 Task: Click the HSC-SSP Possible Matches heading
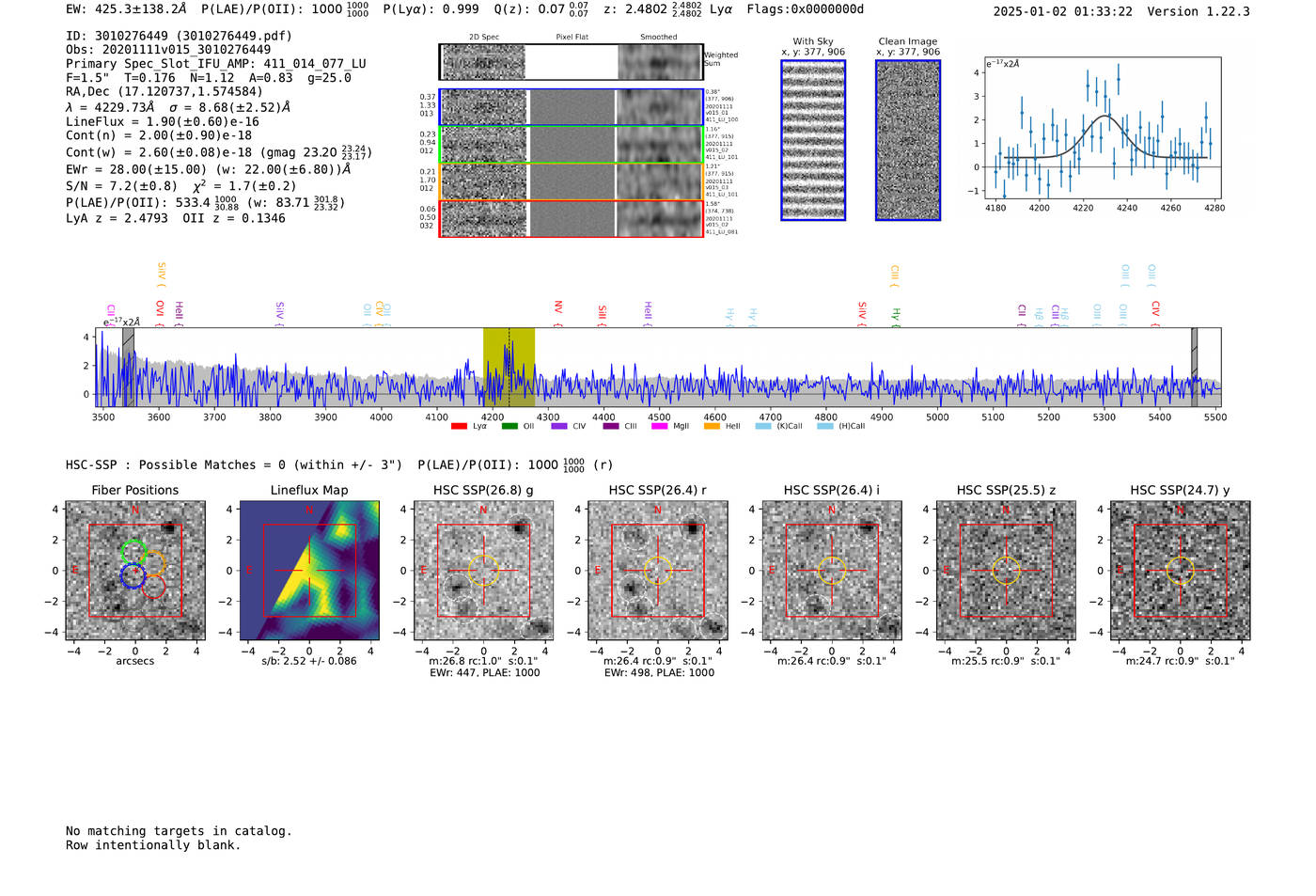(234, 464)
